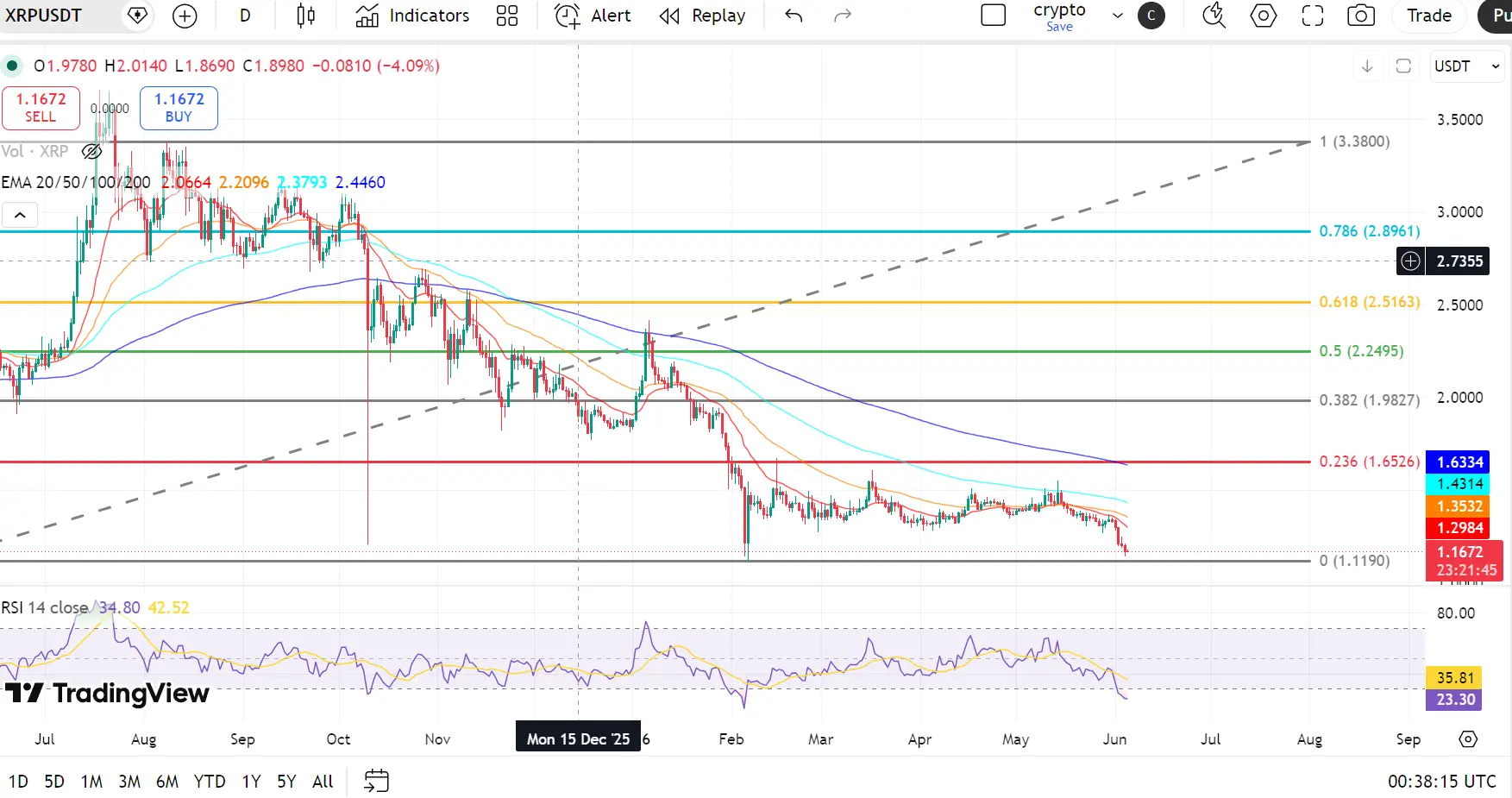The width and height of the screenshot is (1512, 798).
Task: Open quick search lightning icon
Action: [1214, 16]
